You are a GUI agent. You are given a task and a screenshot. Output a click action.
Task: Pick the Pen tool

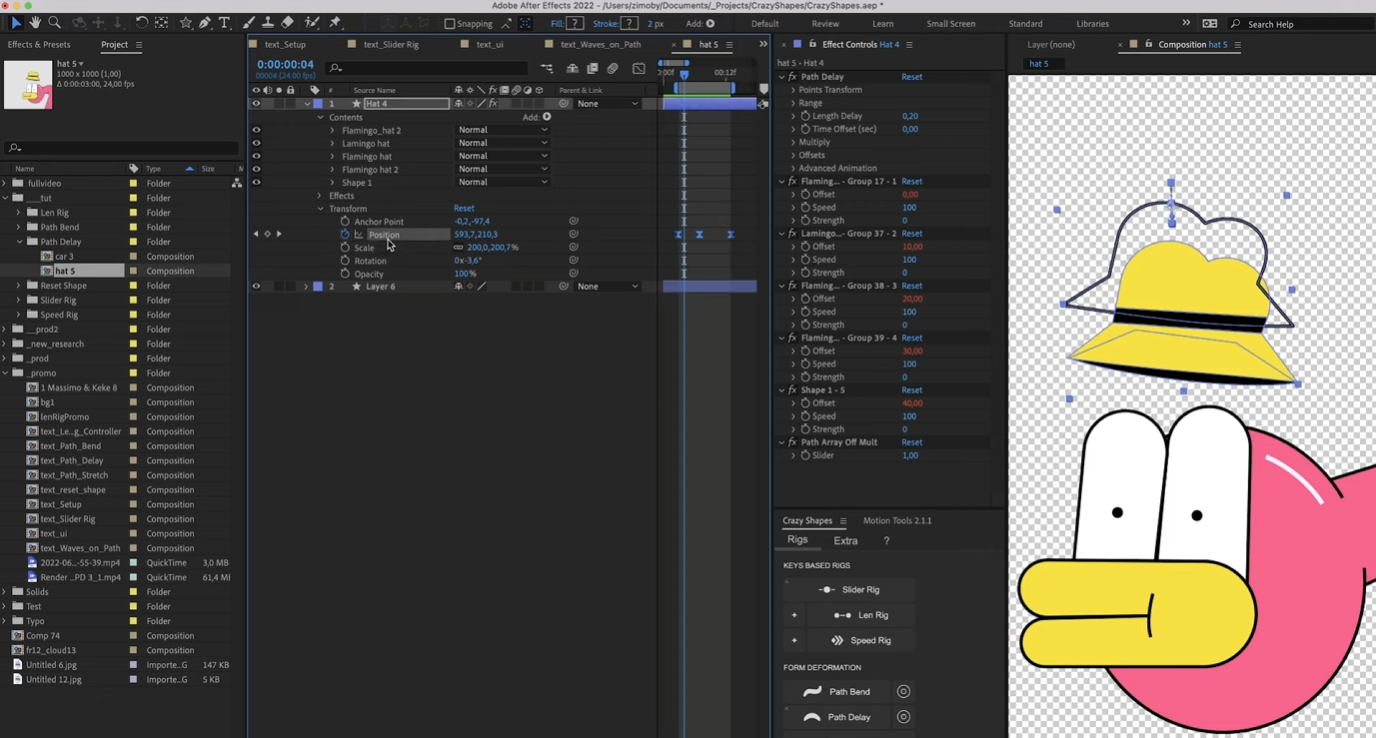[x=206, y=23]
